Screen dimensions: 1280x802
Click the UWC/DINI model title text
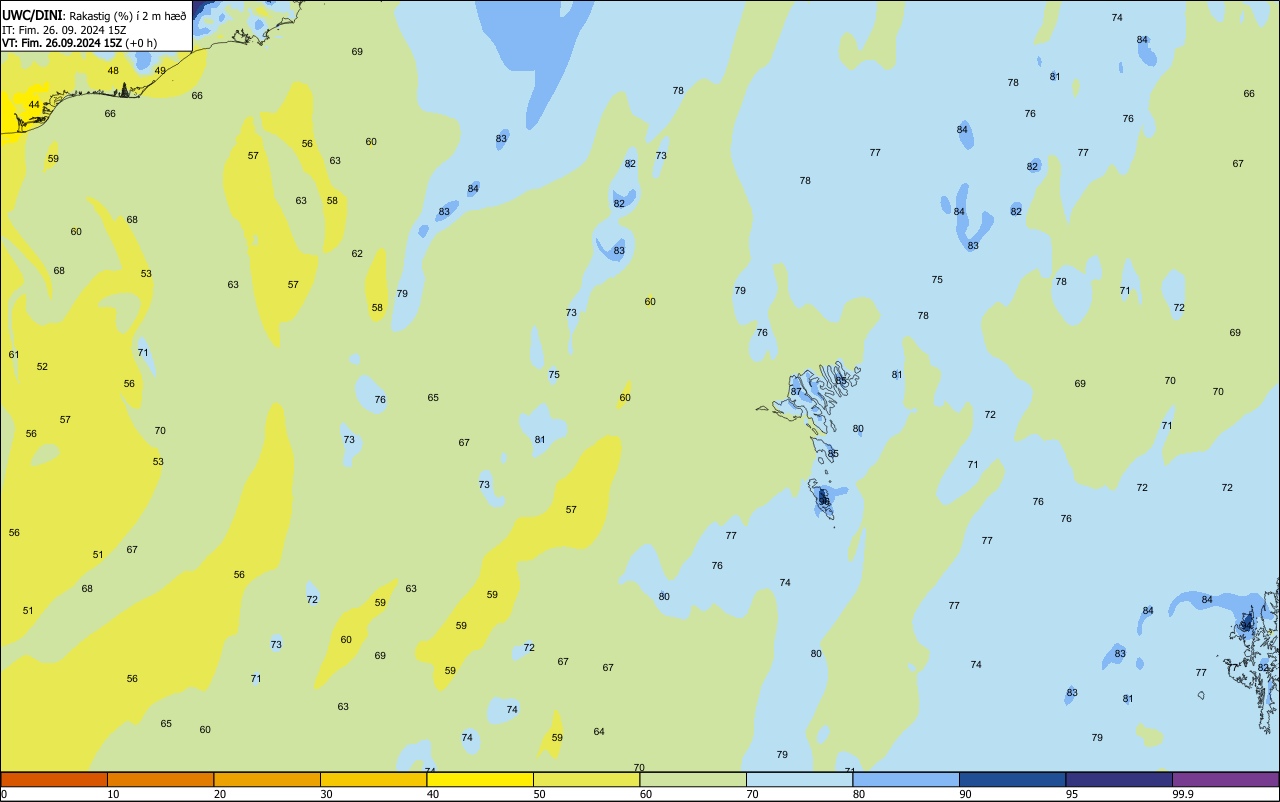(x=31, y=15)
